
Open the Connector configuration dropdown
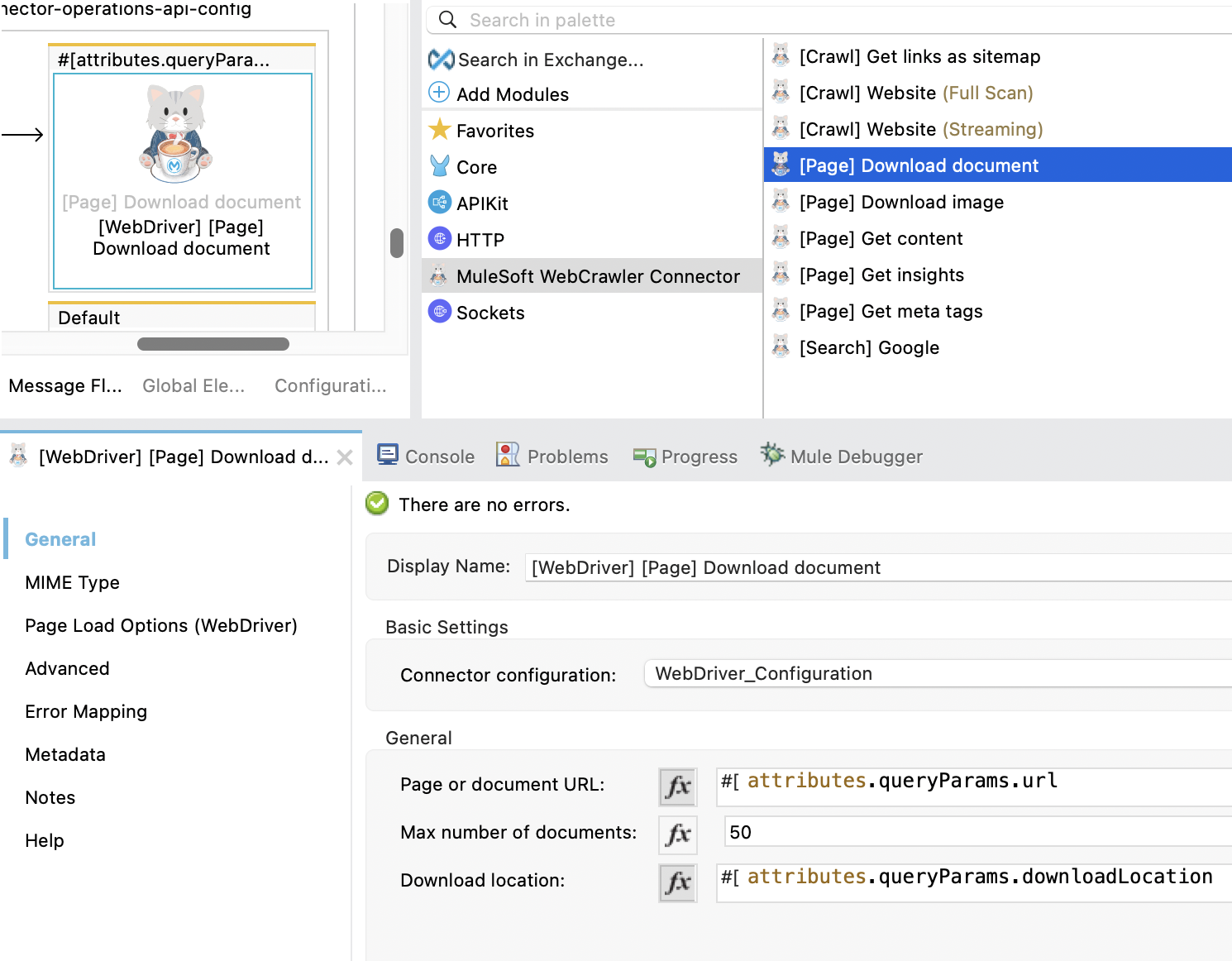coord(938,673)
